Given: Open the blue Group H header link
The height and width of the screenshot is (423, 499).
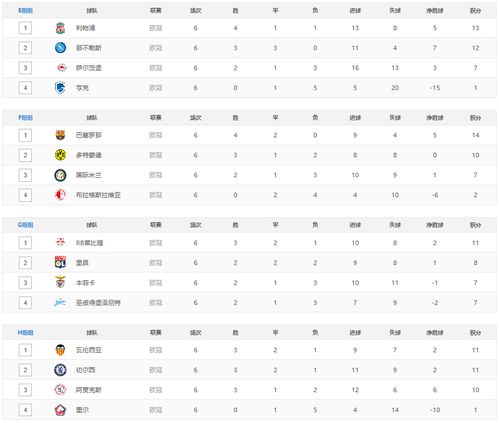Looking at the screenshot, I should [25, 333].
